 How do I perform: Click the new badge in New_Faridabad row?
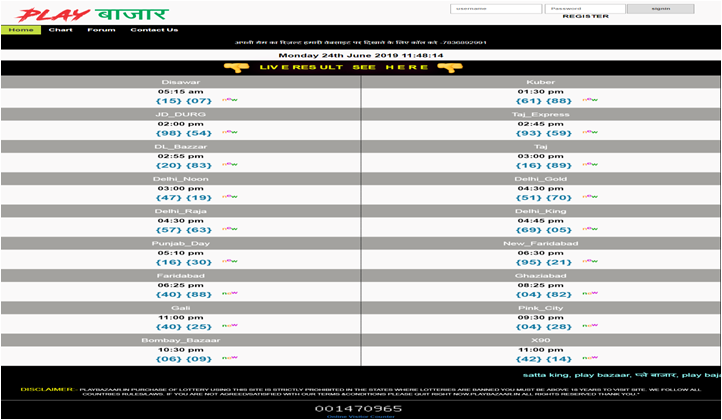coord(590,261)
